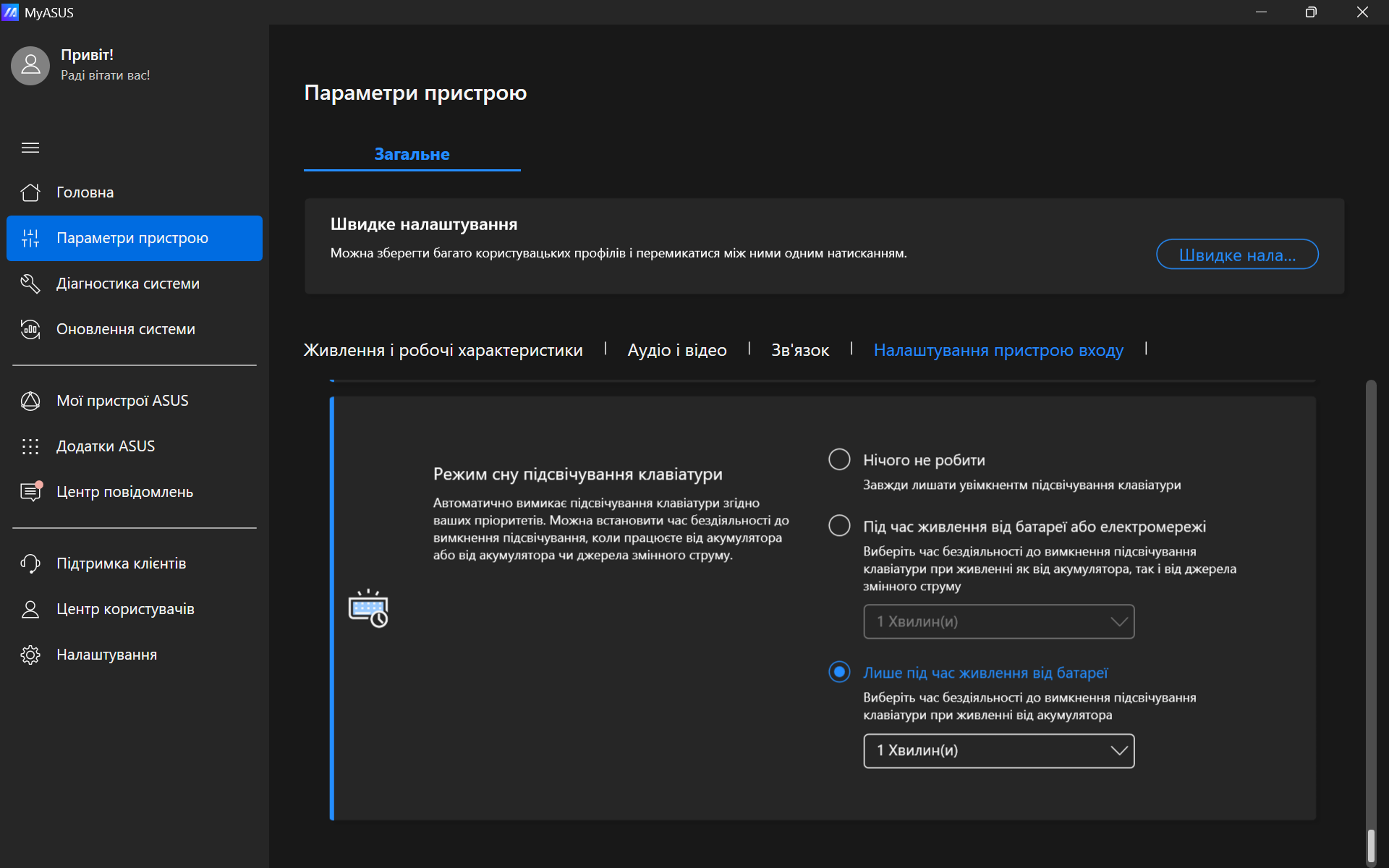Open Головна via the home icon
The image size is (1389, 868).
point(30,192)
